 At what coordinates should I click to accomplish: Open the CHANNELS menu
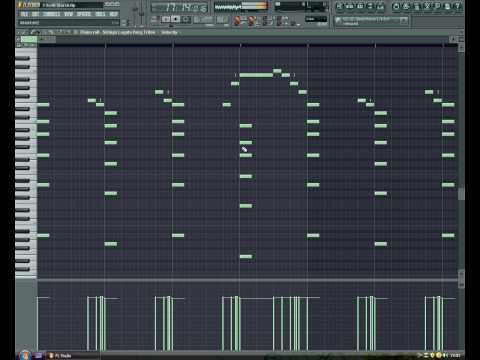pos(51,14)
